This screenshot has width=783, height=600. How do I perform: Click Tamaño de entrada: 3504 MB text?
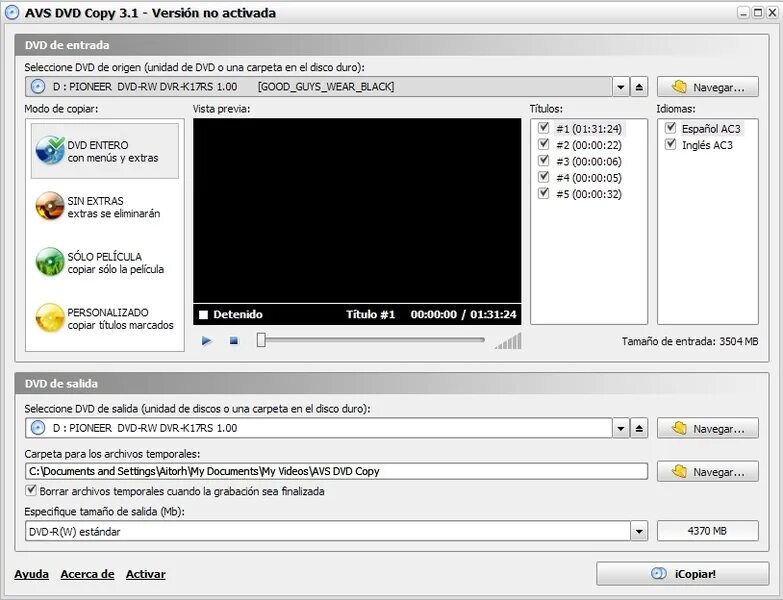click(x=690, y=341)
